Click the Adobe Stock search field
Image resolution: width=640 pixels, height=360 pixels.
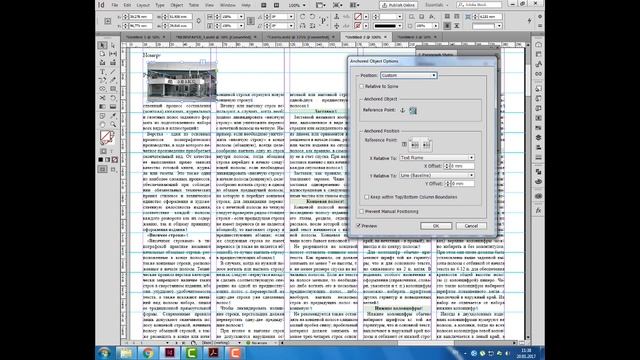pos(479,5)
